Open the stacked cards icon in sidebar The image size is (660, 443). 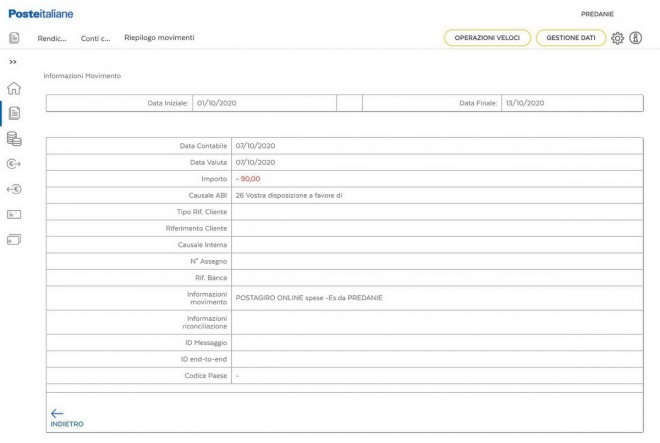[x=14, y=240]
